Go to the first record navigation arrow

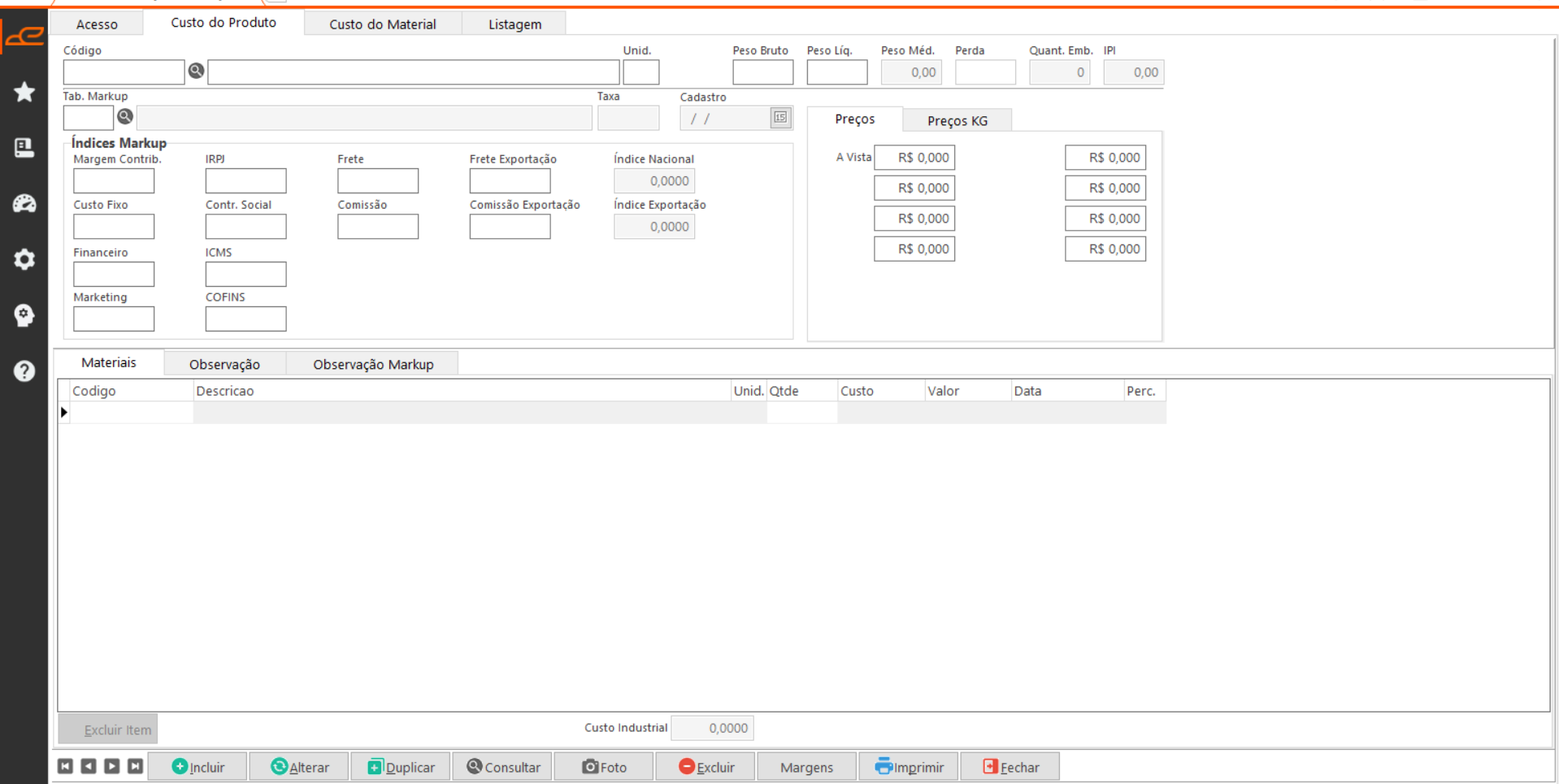[66, 766]
